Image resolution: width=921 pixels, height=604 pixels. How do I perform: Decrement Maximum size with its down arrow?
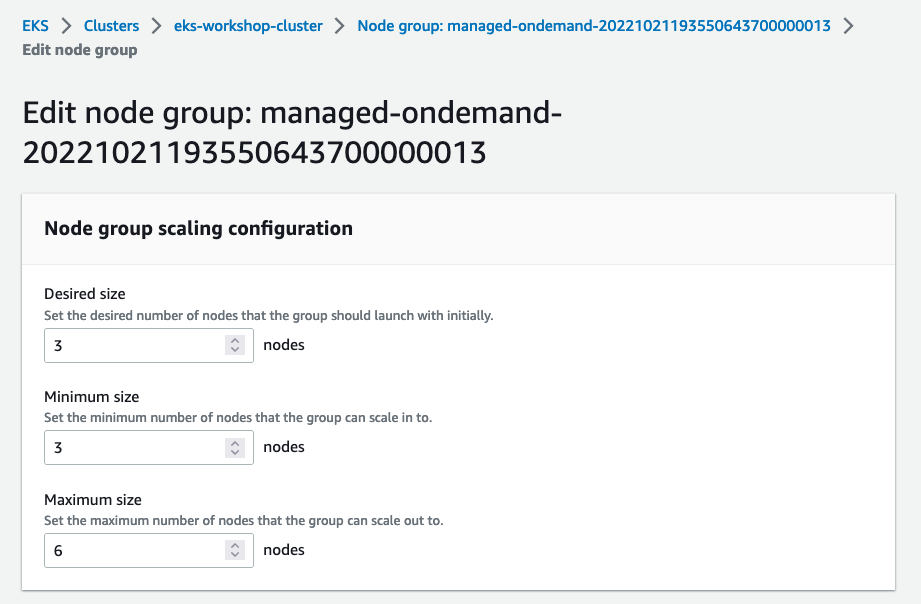pyautogui.click(x=233, y=554)
